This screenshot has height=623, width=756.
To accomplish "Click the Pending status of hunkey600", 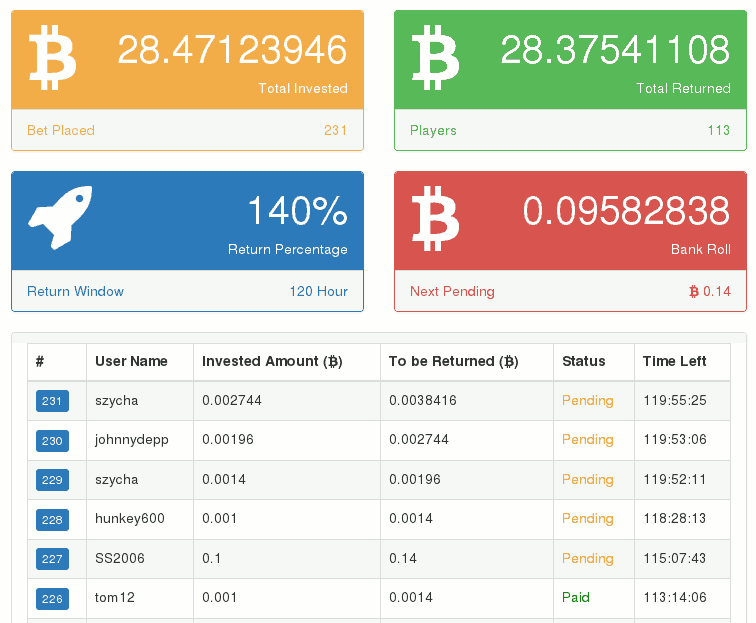I will (588, 519).
